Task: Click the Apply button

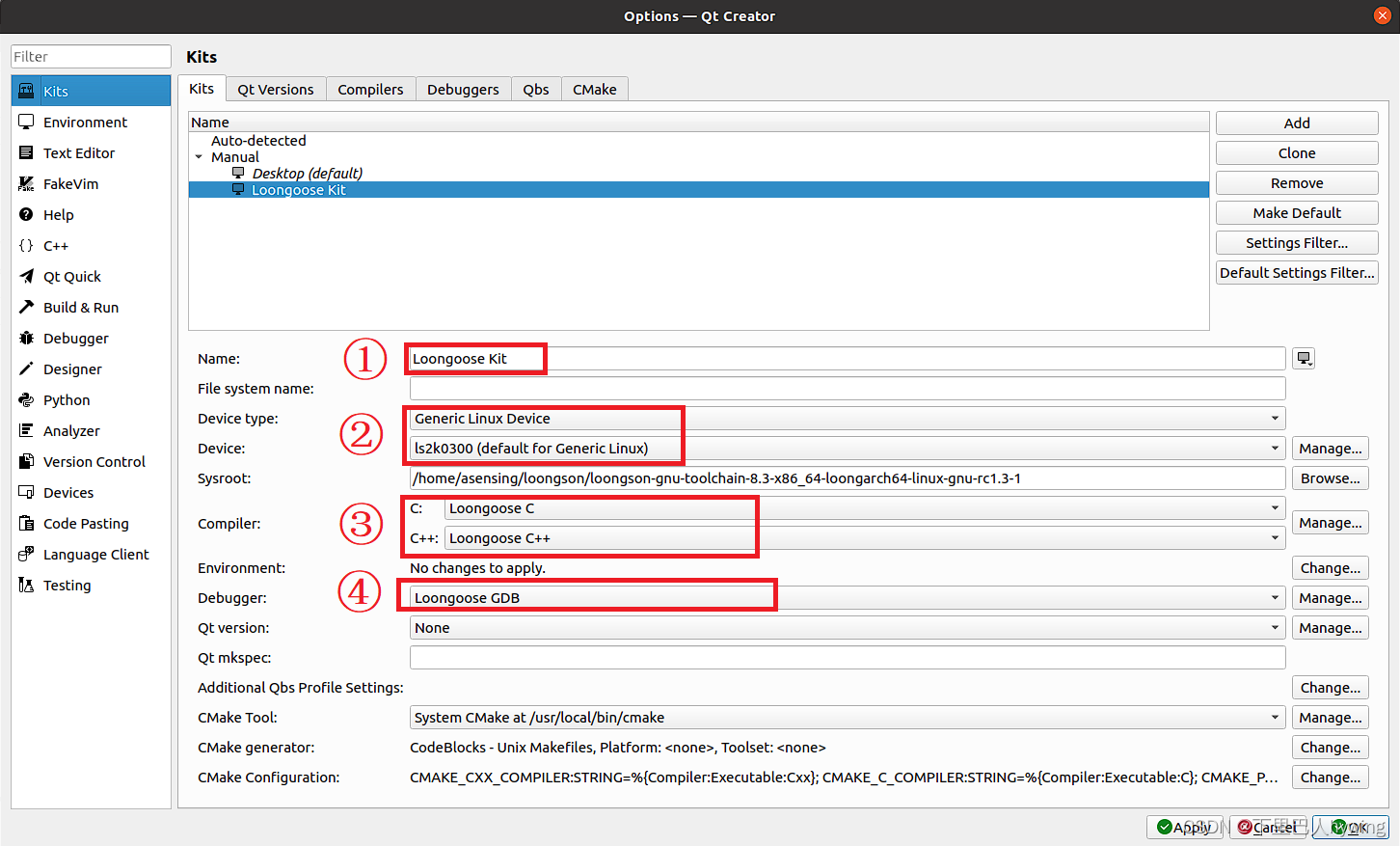Action: point(1185,827)
